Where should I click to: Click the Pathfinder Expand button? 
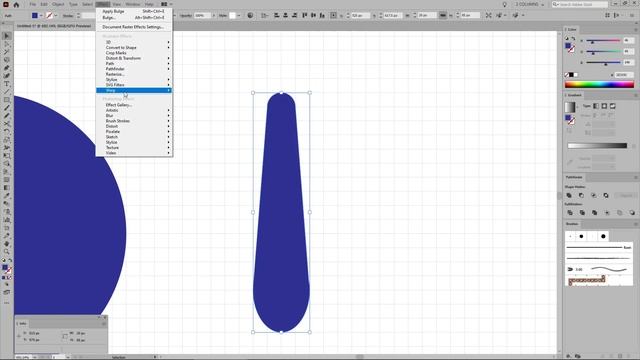[626, 196]
